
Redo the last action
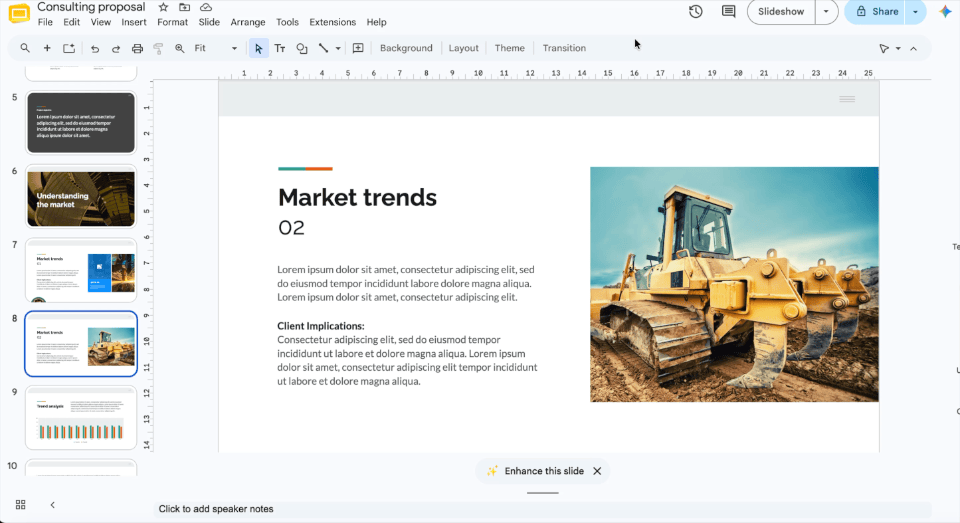pos(116,48)
